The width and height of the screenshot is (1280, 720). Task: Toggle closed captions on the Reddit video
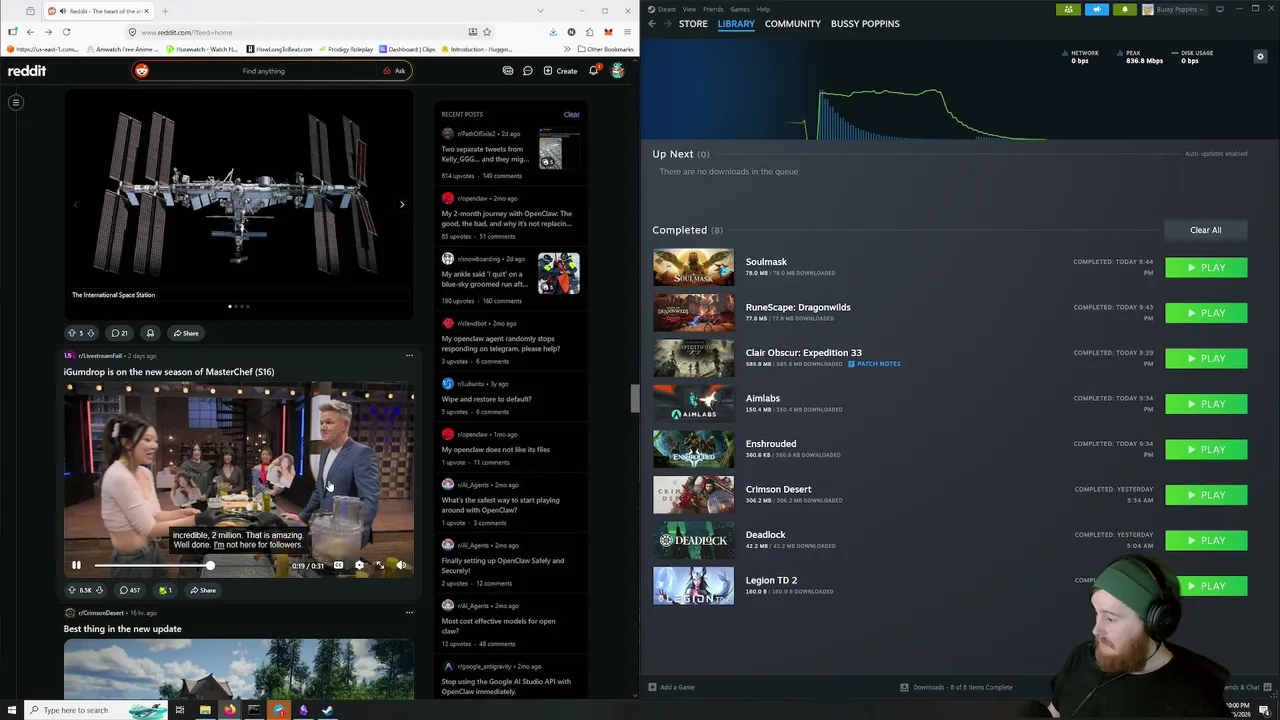point(338,565)
